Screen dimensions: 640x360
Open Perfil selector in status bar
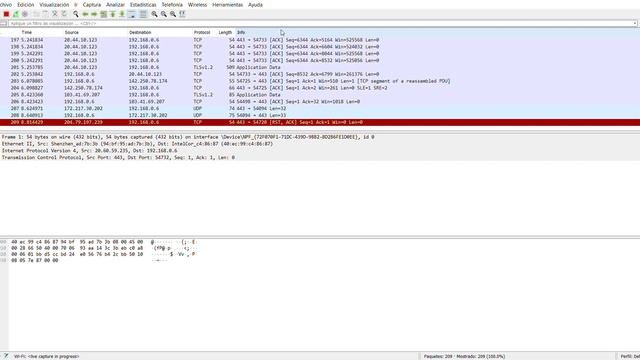(x=630, y=356)
